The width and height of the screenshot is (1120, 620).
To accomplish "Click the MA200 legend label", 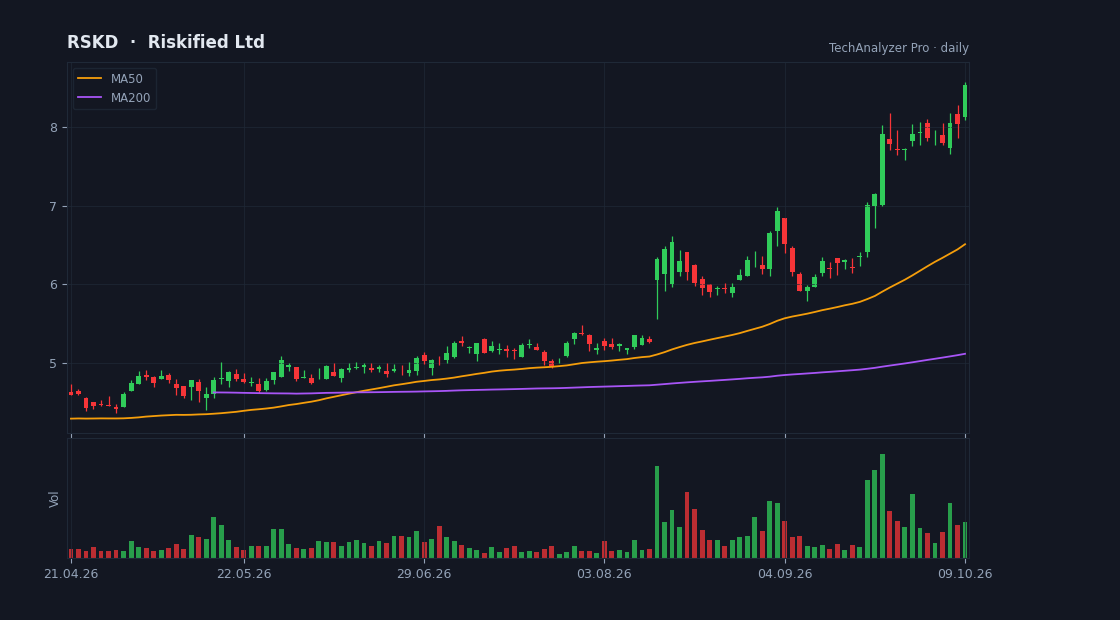I will click(131, 98).
